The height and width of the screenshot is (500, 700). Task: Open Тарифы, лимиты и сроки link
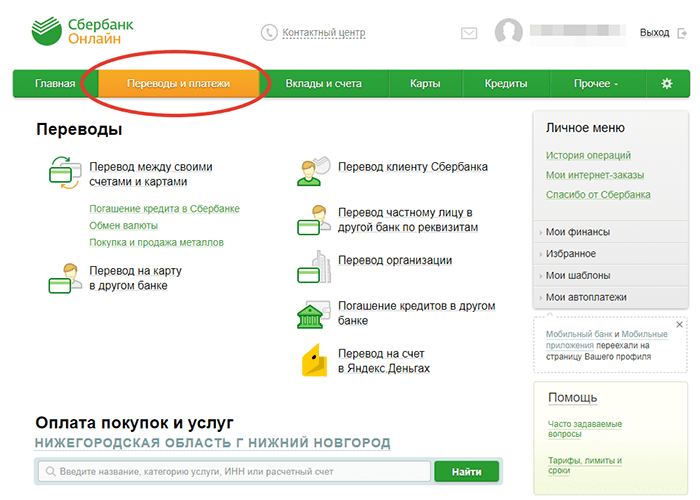pyautogui.click(x=584, y=465)
